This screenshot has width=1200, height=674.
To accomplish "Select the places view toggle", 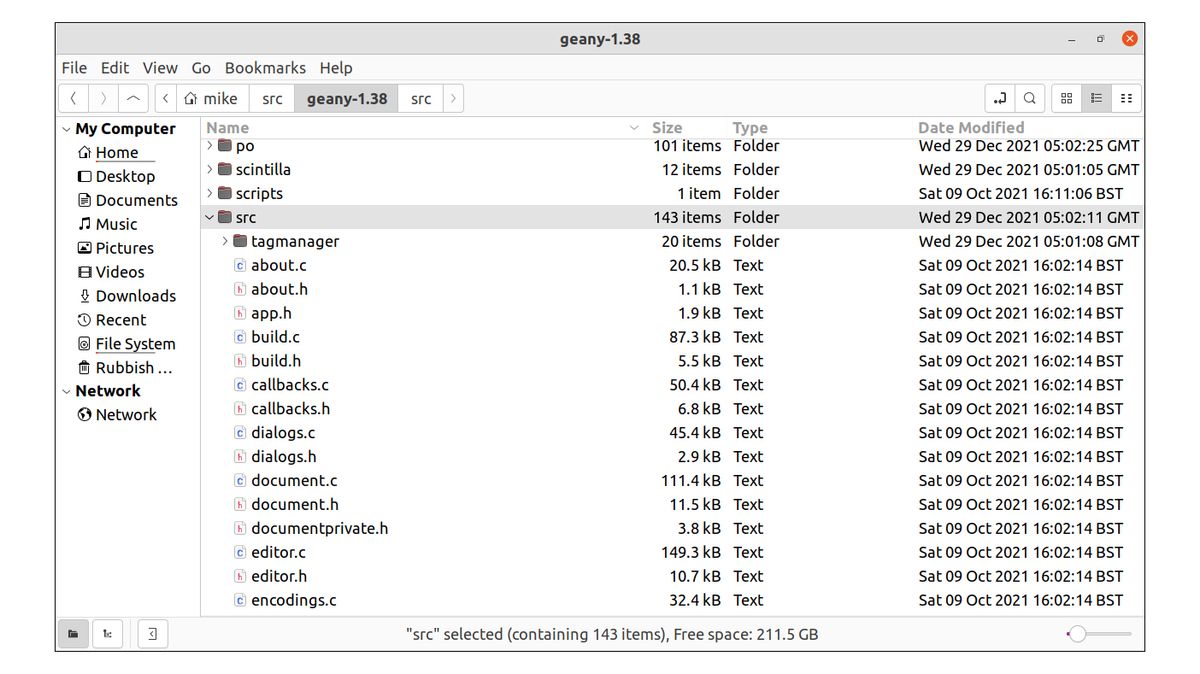I will pos(73,633).
